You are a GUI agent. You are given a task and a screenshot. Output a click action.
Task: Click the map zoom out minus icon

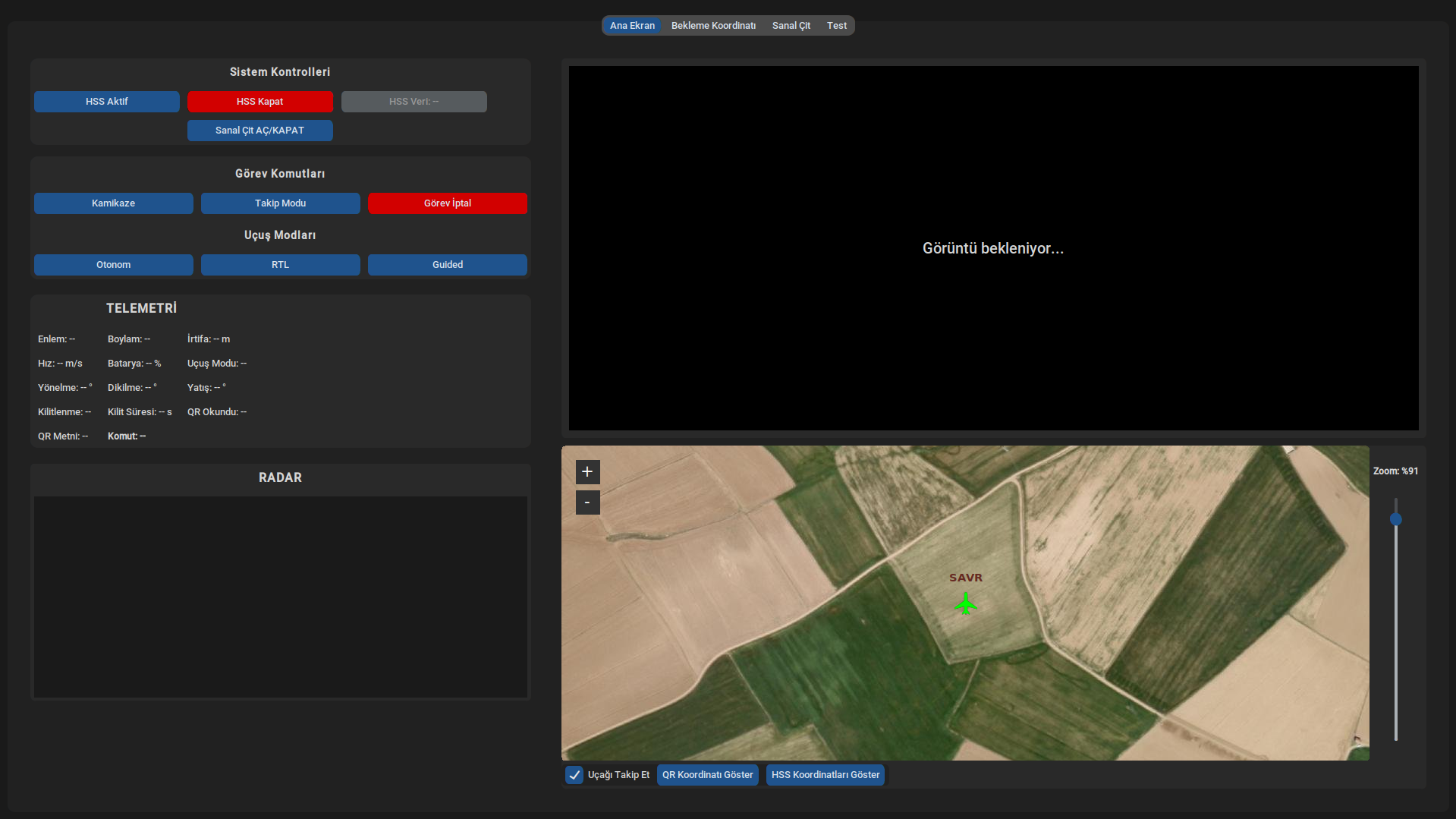coord(587,502)
